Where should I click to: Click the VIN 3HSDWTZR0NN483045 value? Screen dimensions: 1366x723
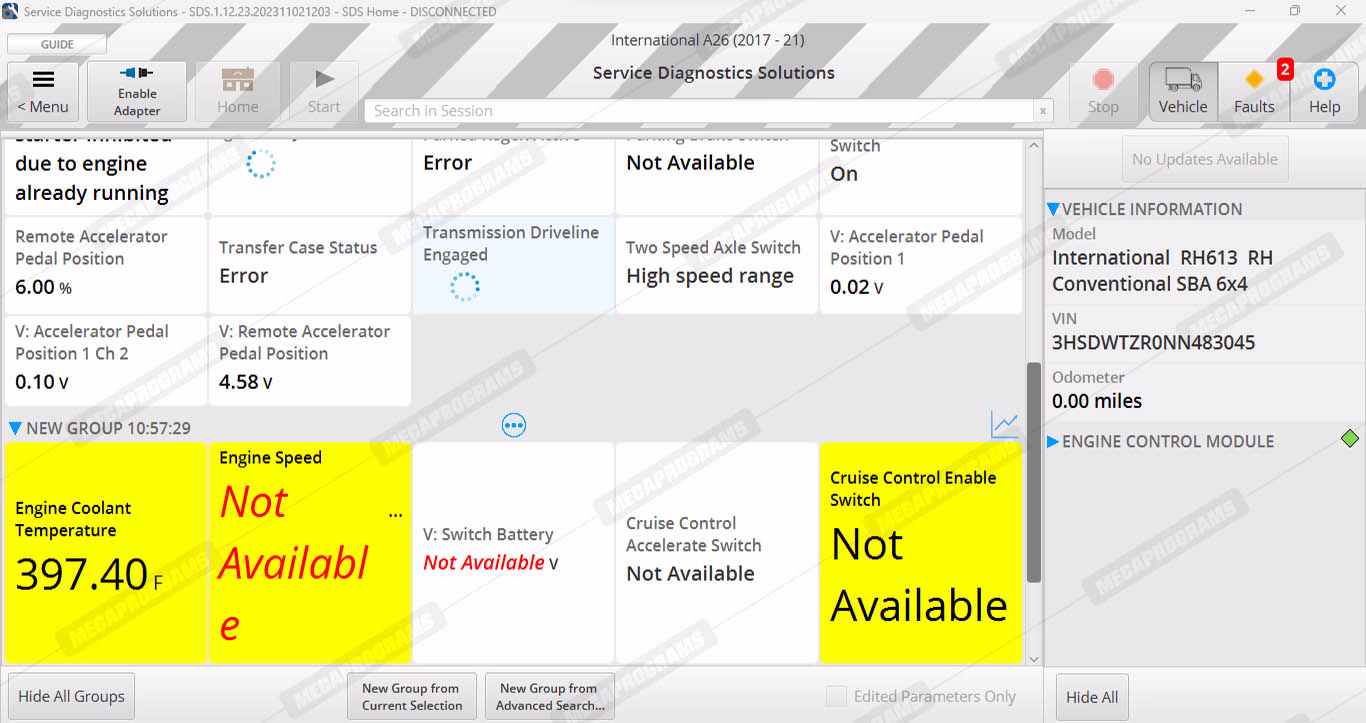1153,343
